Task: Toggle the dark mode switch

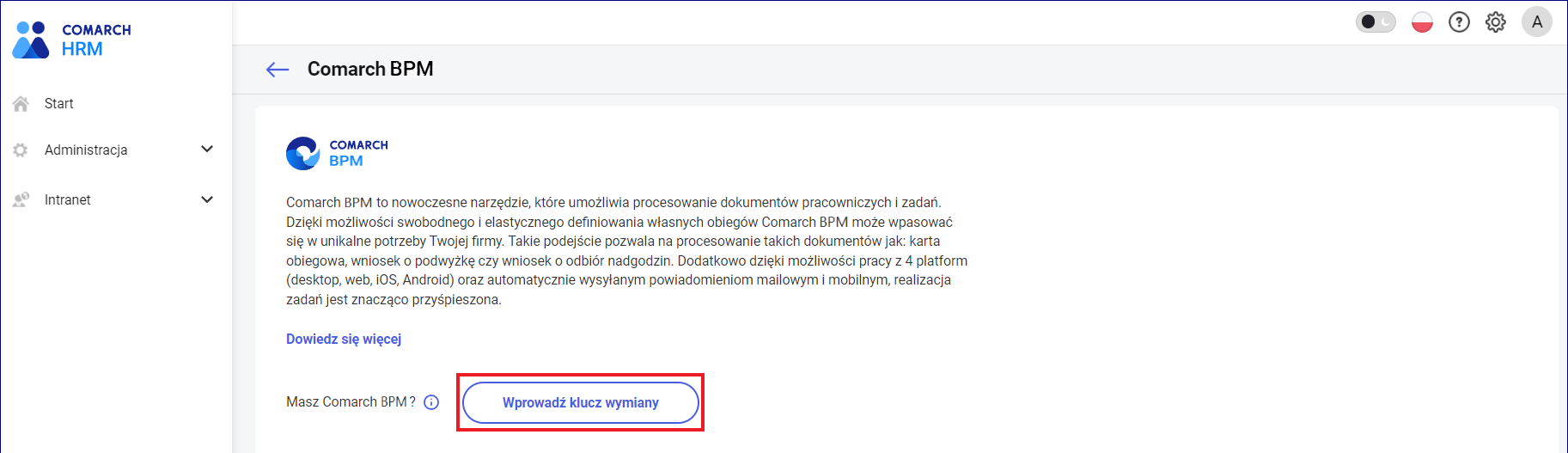Action: click(x=1375, y=22)
